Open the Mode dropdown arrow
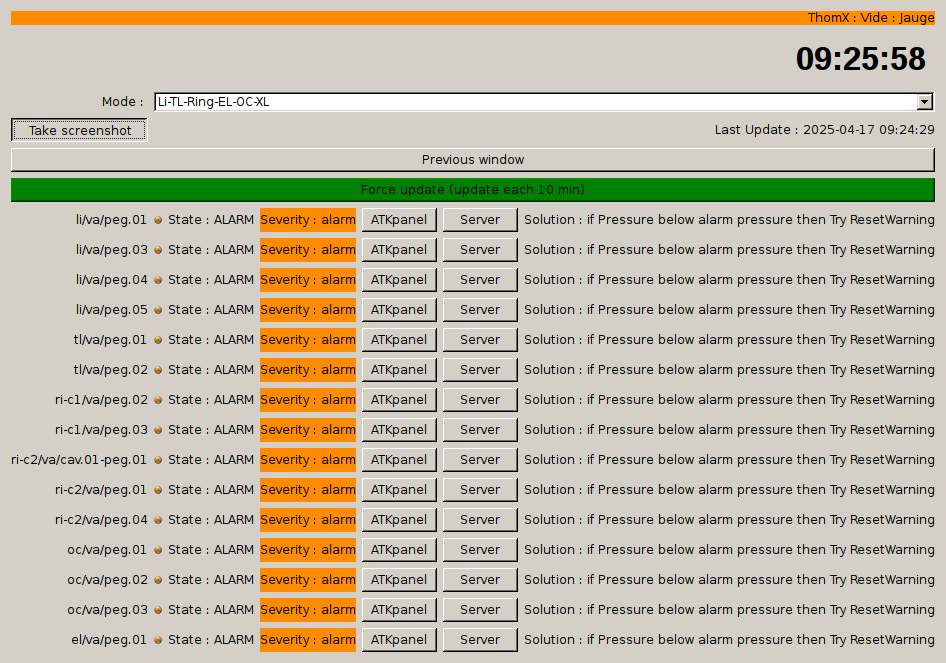946x663 pixels. [x=925, y=102]
